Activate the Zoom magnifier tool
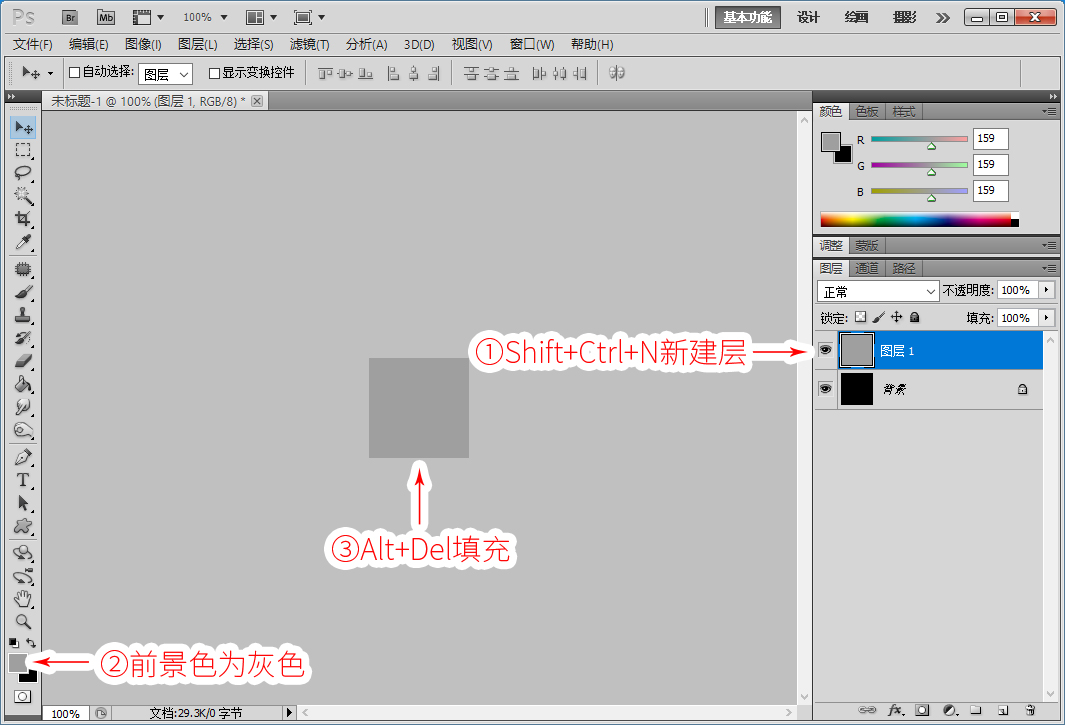The width and height of the screenshot is (1065, 725). (x=23, y=622)
